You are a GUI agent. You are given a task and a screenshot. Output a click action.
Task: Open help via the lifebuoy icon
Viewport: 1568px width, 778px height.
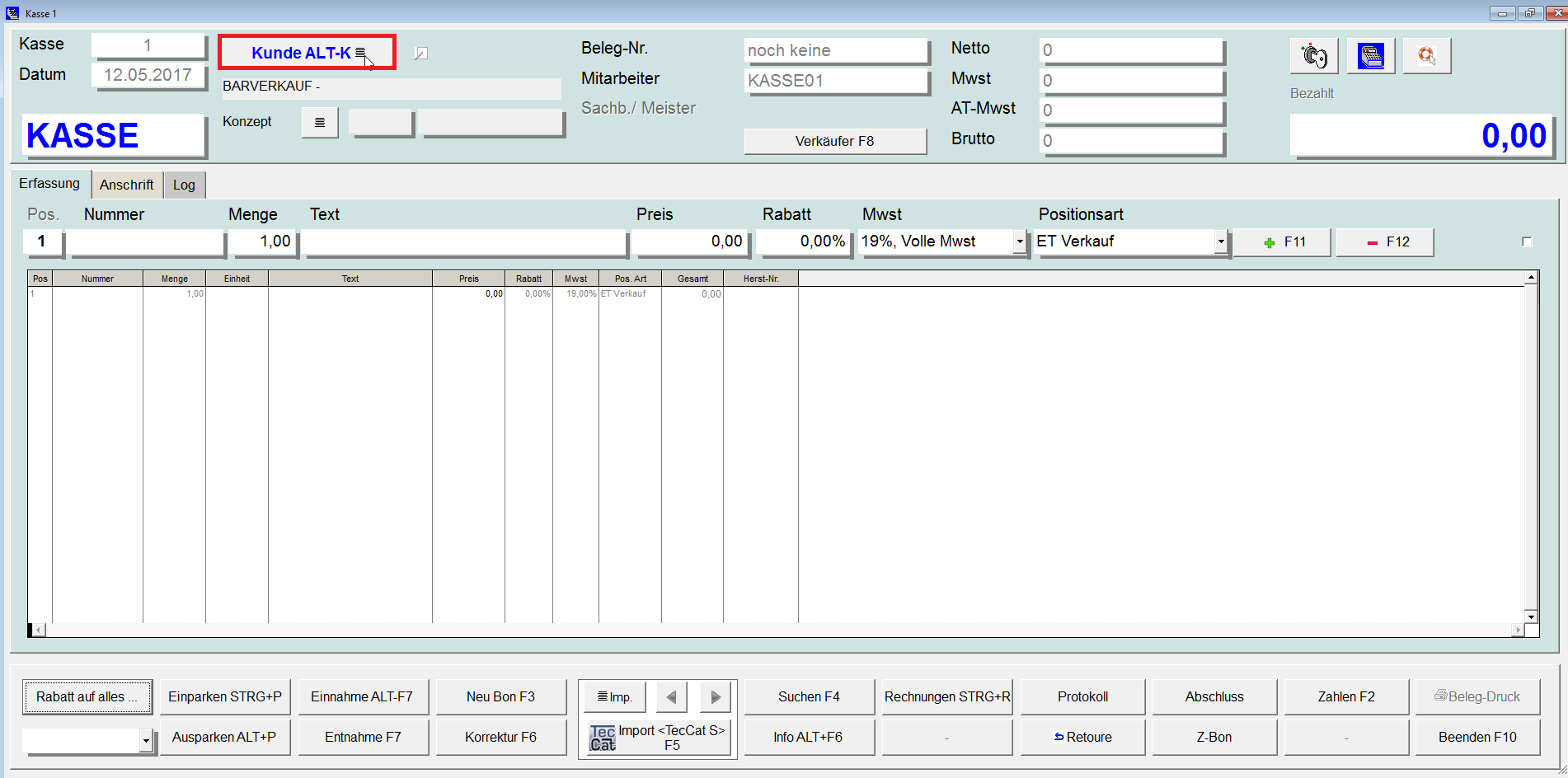tap(1426, 55)
